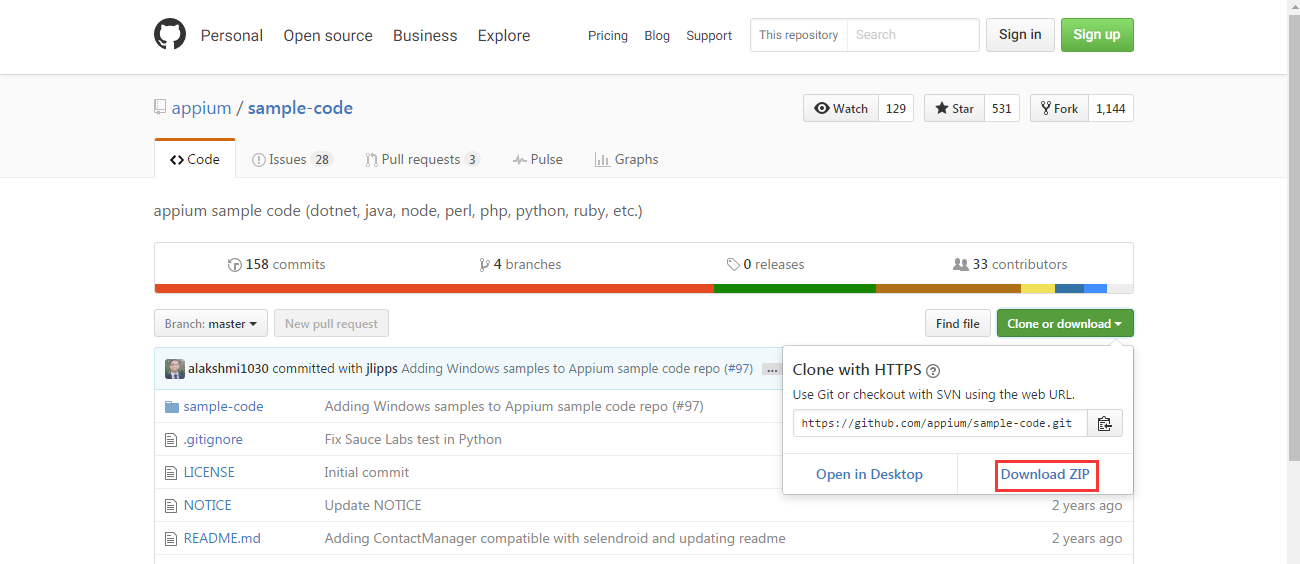Open the GitHub Octocat logo home

(x=170, y=35)
